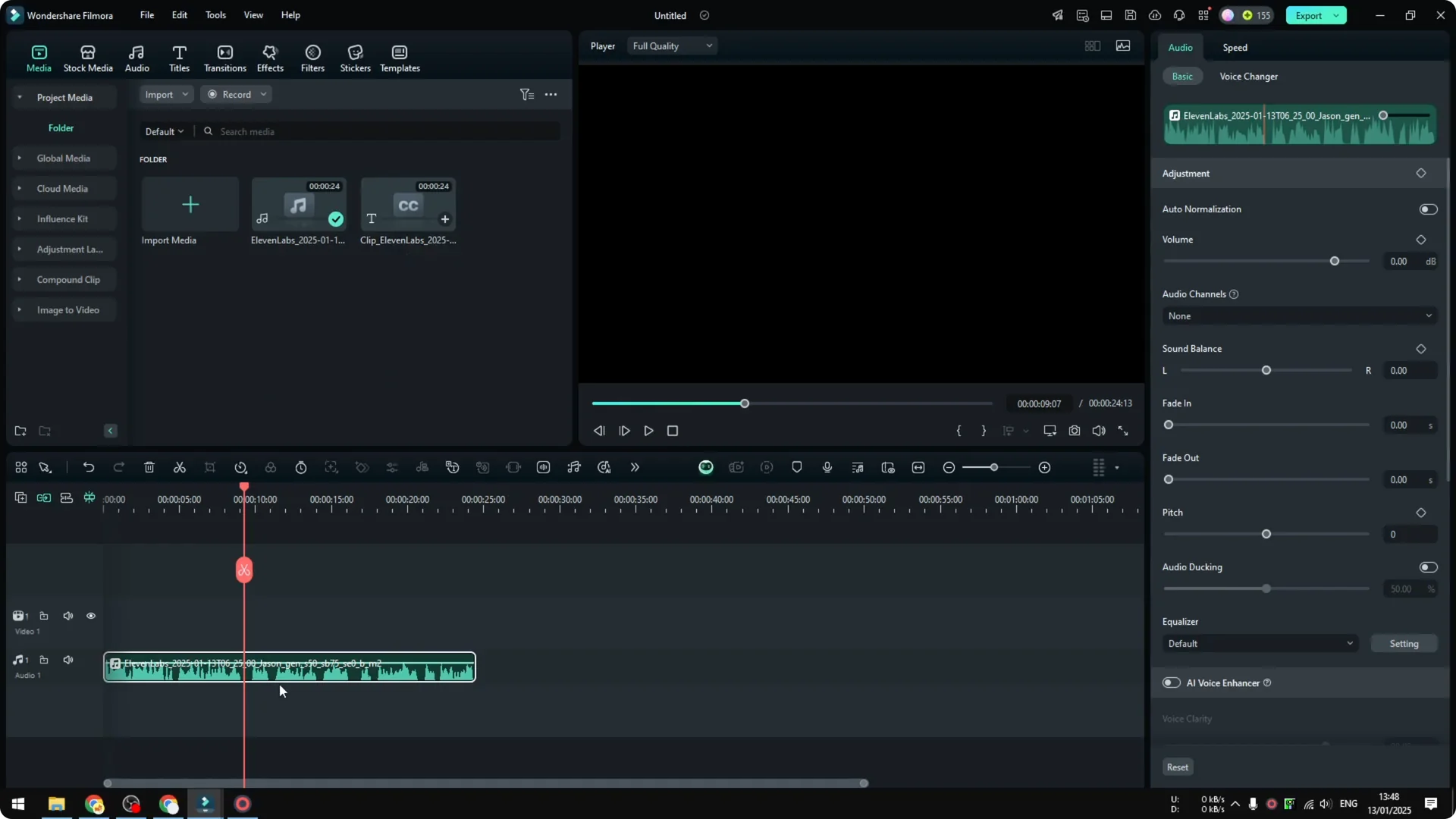Image resolution: width=1456 pixels, height=819 pixels.
Task: Click the new folder icon
Action: tap(20, 431)
